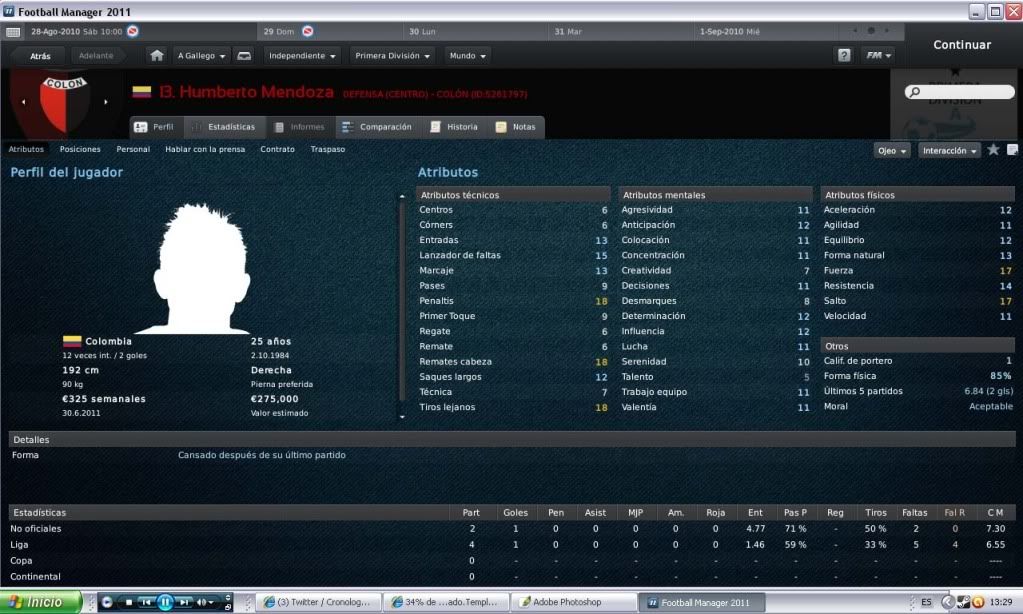Switch to the Perfil tab
The height and width of the screenshot is (614, 1023).
click(155, 127)
